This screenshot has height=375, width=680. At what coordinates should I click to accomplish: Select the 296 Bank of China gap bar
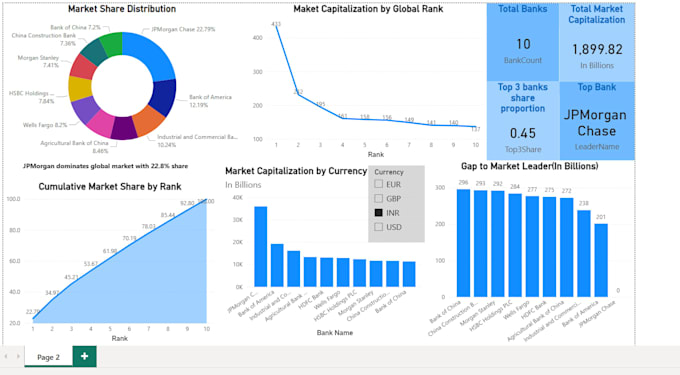(464, 243)
